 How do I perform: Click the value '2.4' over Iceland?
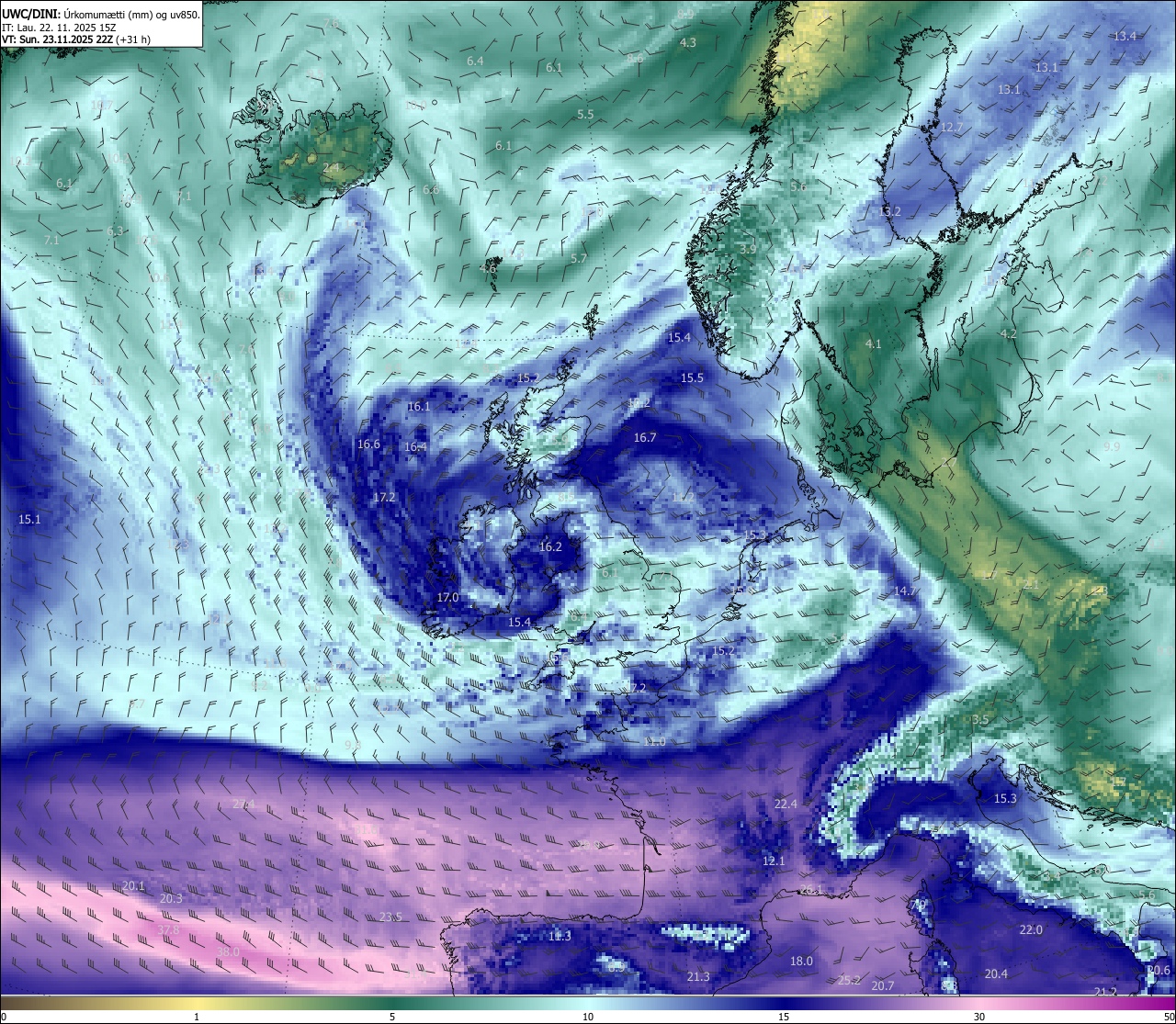[331, 168]
